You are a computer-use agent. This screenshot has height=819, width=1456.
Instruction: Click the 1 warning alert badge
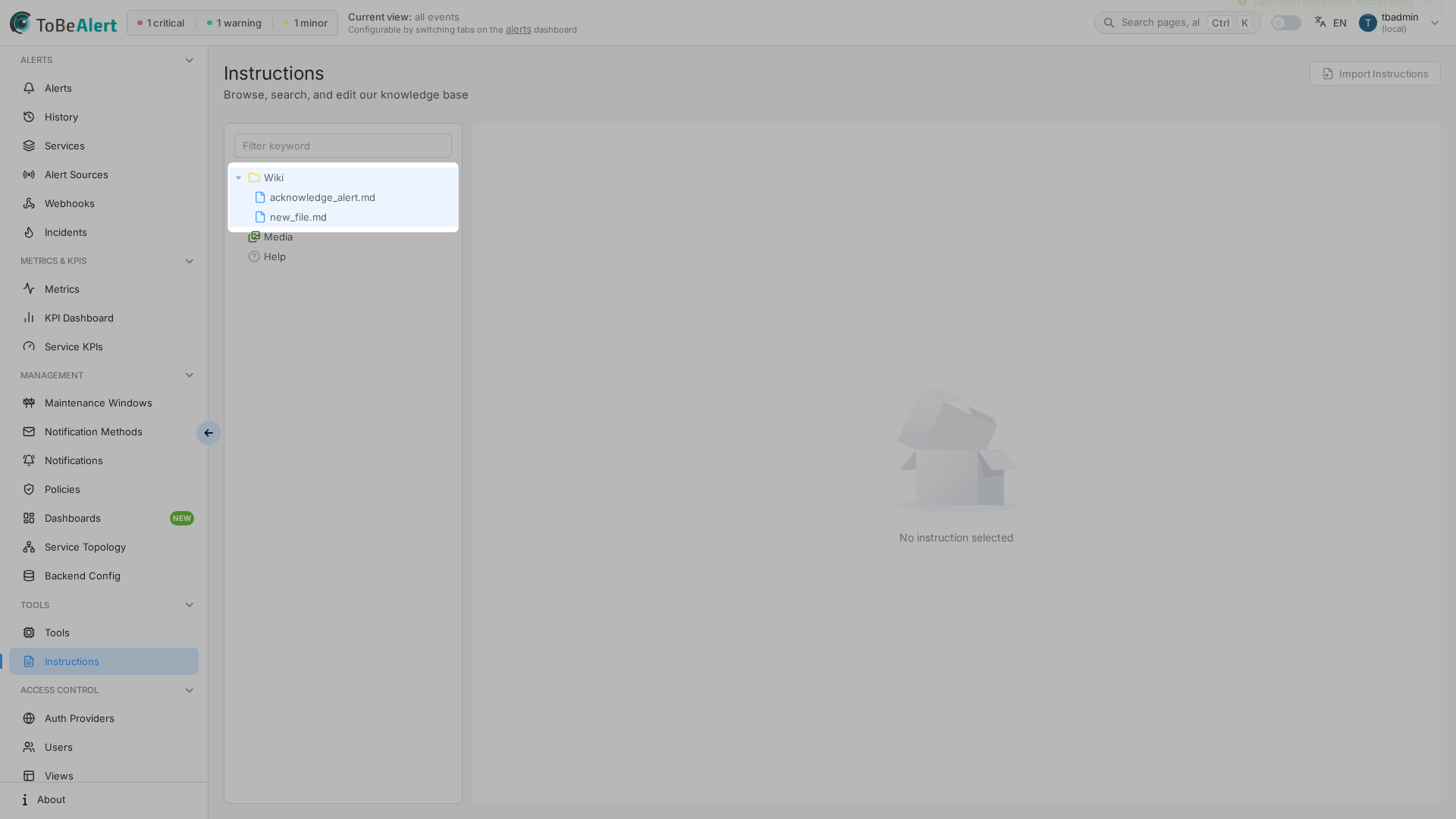tap(234, 23)
